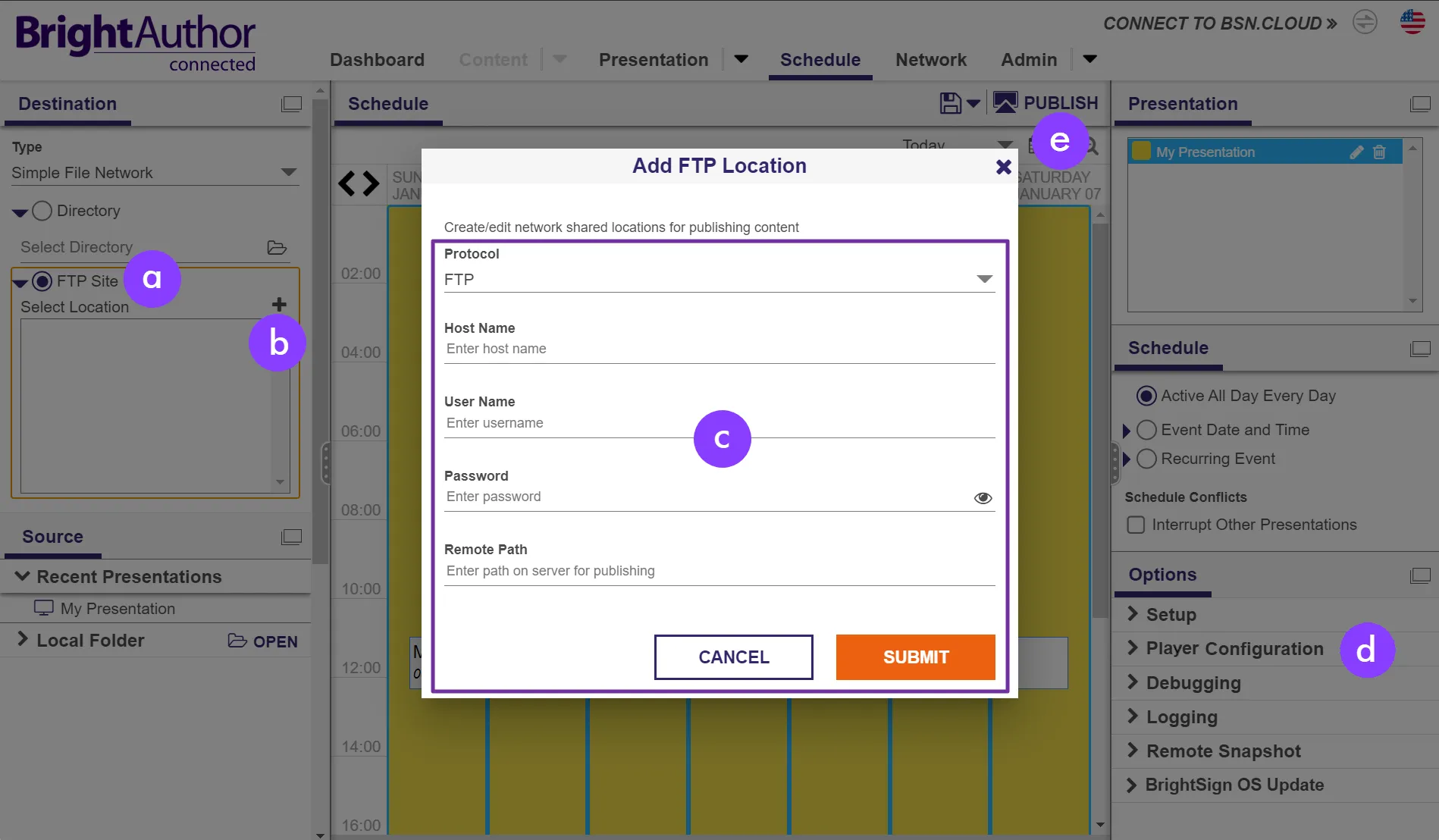This screenshot has height=840, width=1439.
Task: Go to the Presentation tab
Action: point(654,60)
